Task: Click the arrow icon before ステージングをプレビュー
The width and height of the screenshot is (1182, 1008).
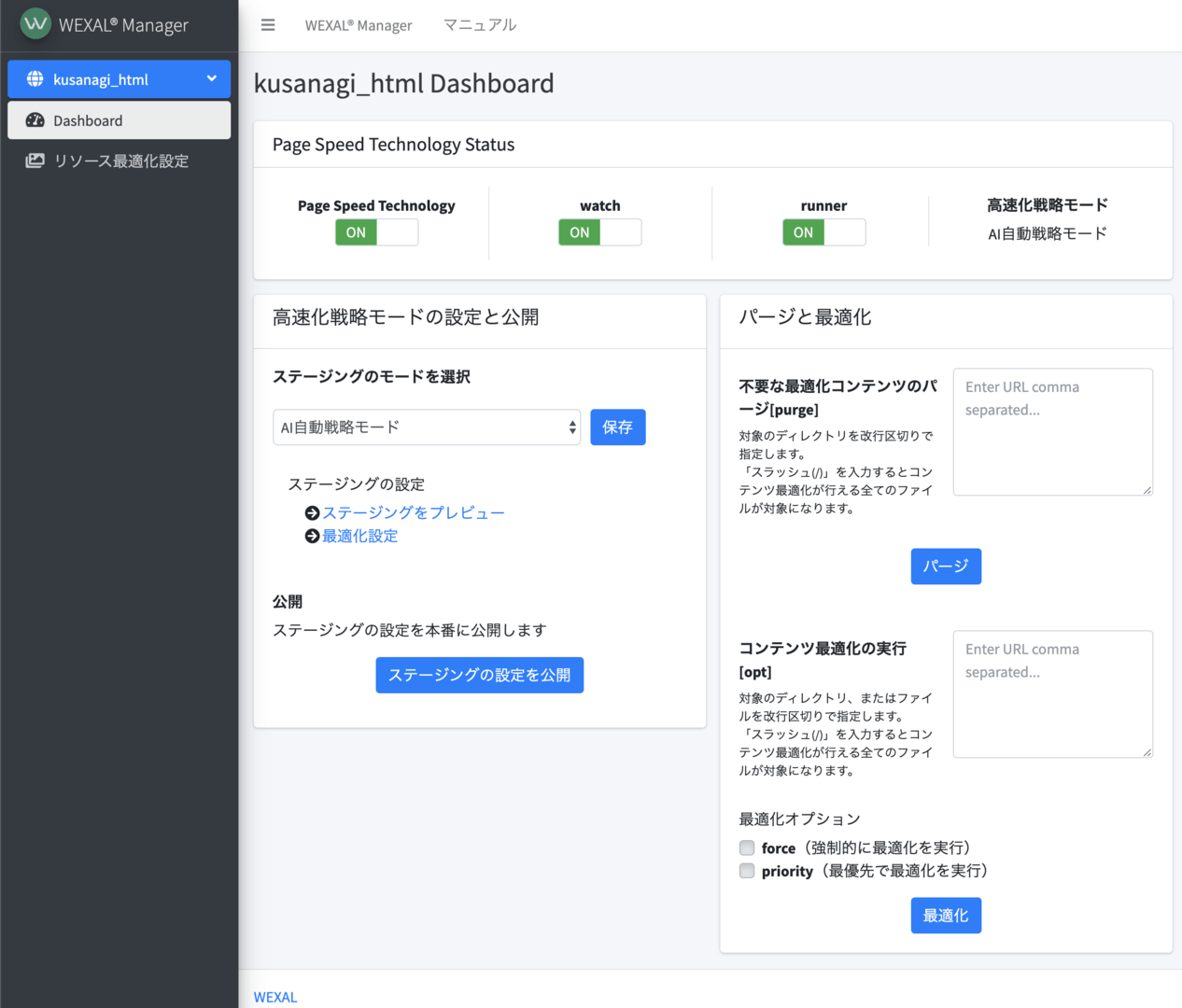Action: [x=313, y=512]
